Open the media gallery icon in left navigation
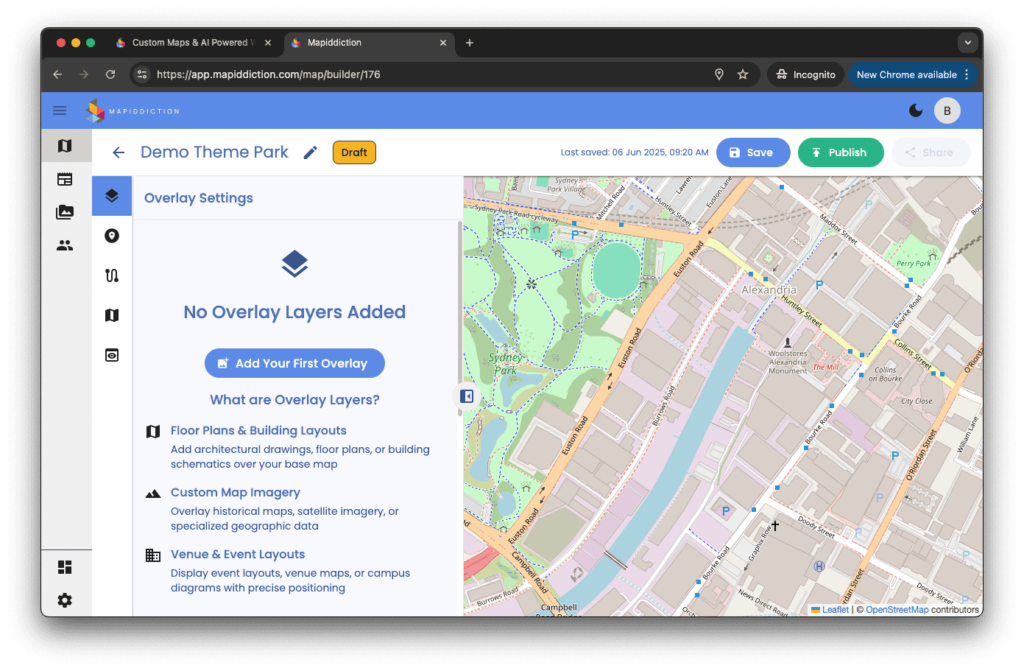Image resolution: width=1024 pixels, height=671 pixels. tap(65, 212)
